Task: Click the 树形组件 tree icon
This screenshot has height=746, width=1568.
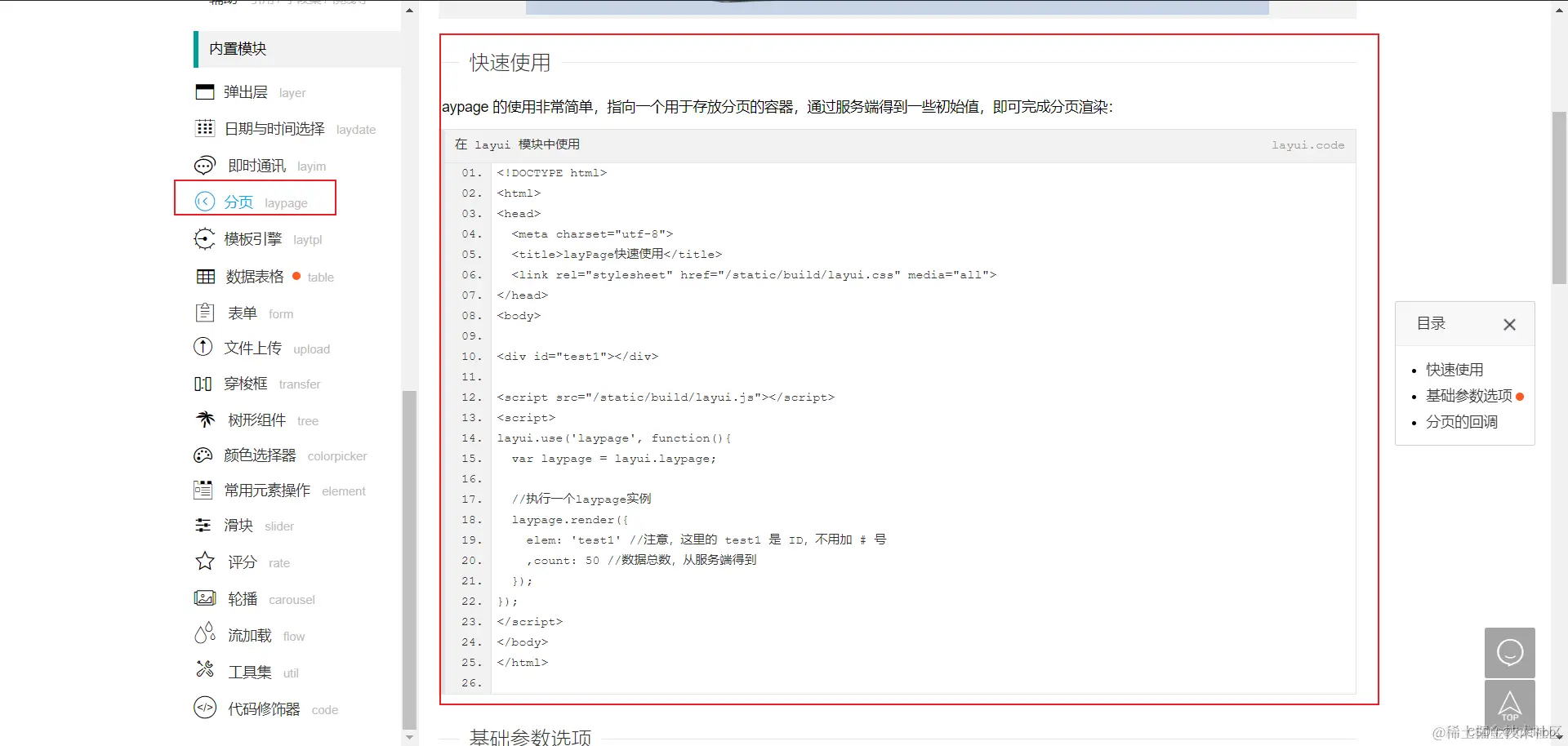Action: tap(205, 419)
